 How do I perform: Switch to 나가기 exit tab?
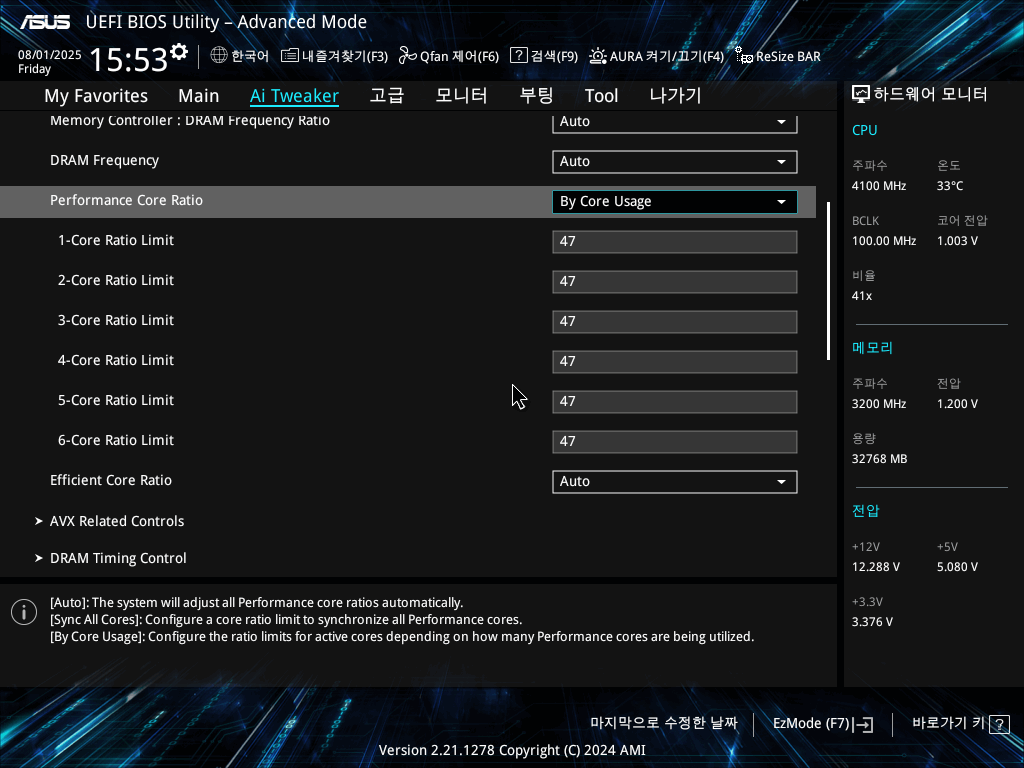[675, 96]
